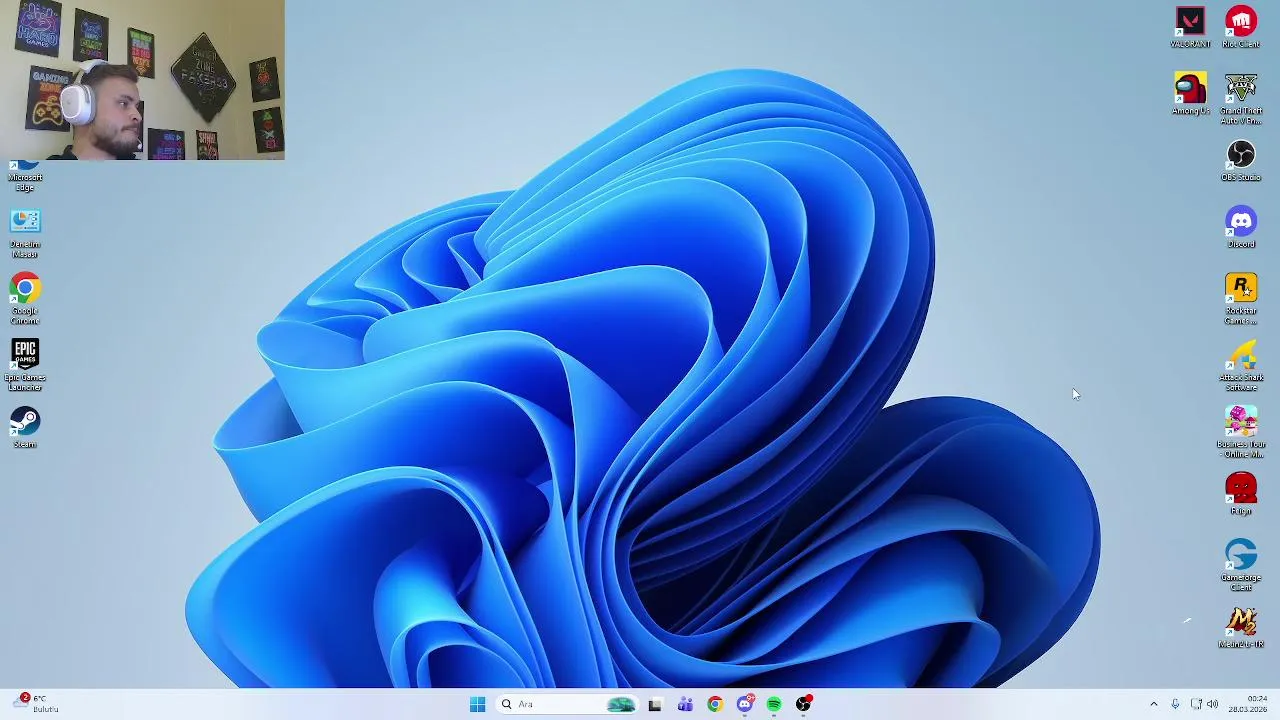Select Rockstar Games Launcher icon
Screen dimensions: 1280x720
pyautogui.click(x=1241, y=299)
